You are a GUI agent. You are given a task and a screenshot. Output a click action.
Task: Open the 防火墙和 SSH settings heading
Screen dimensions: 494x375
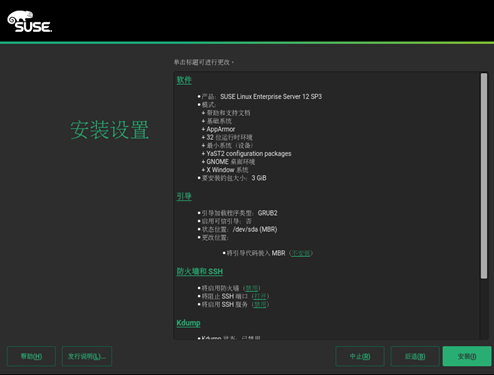pos(200,271)
